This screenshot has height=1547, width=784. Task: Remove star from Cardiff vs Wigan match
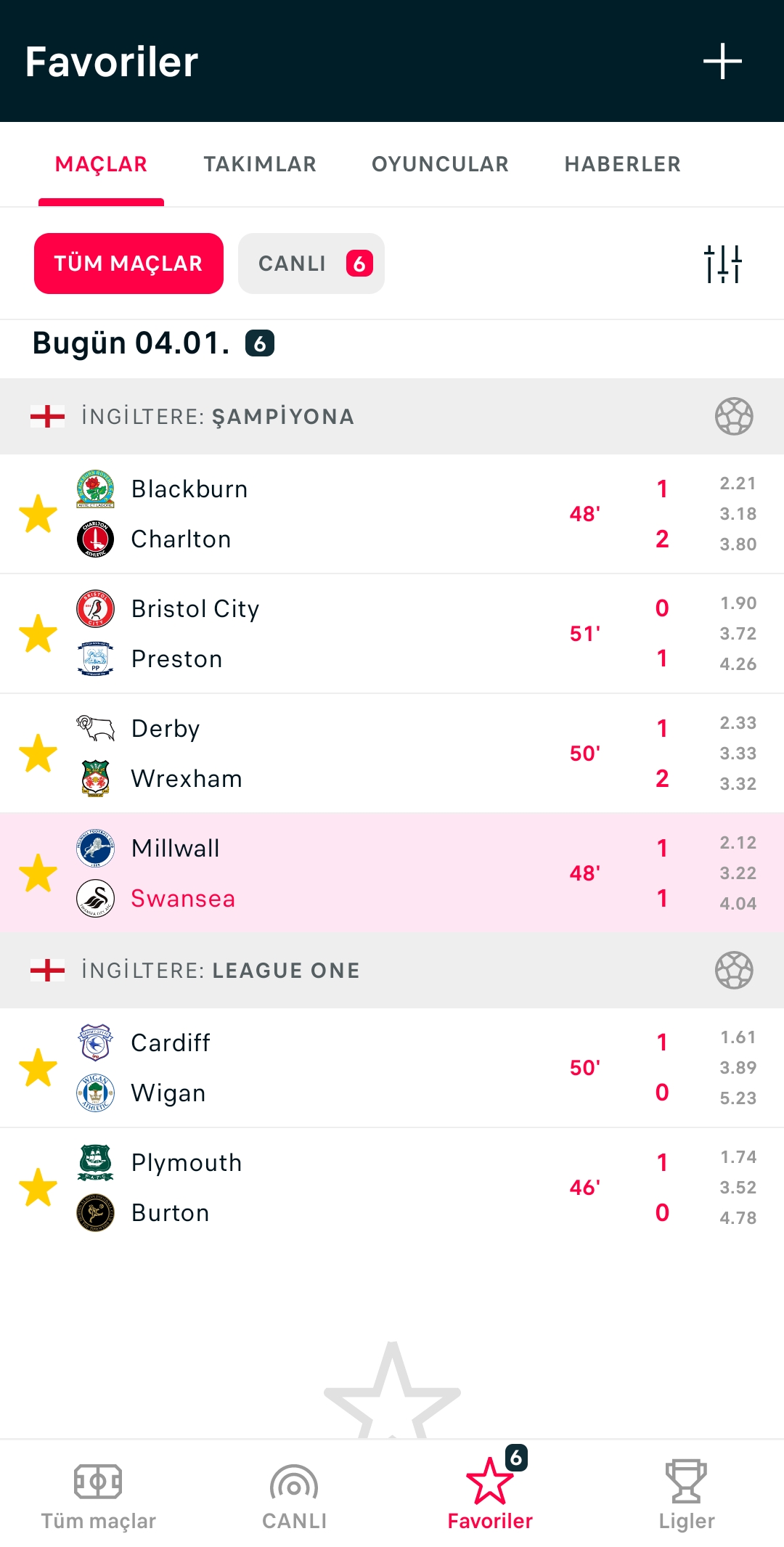point(38,1068)
